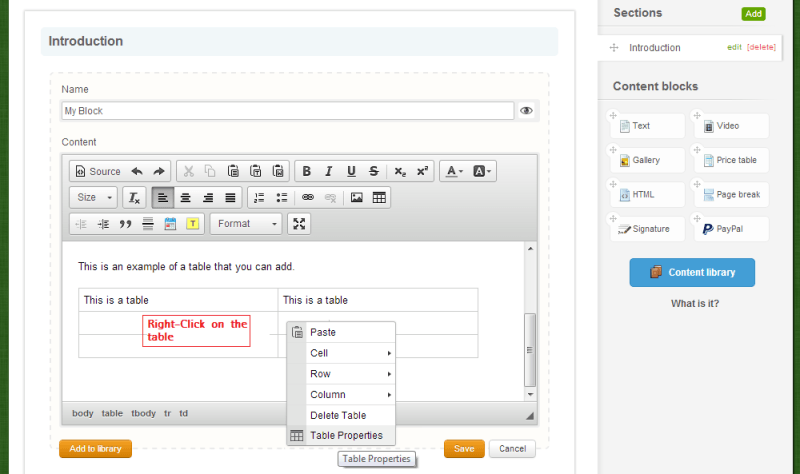The width and height of the screenshot is (800, 474).
Task: Click the insert table toolbar icon
Action: [x=379, y=197]
